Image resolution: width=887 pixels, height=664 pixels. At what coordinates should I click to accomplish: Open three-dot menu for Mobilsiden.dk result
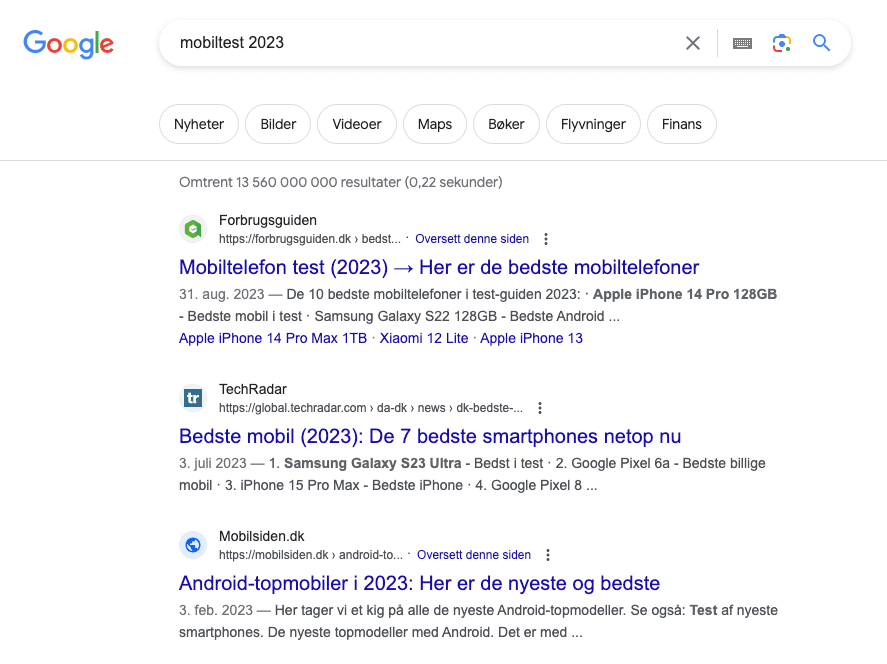click(548, 555)
